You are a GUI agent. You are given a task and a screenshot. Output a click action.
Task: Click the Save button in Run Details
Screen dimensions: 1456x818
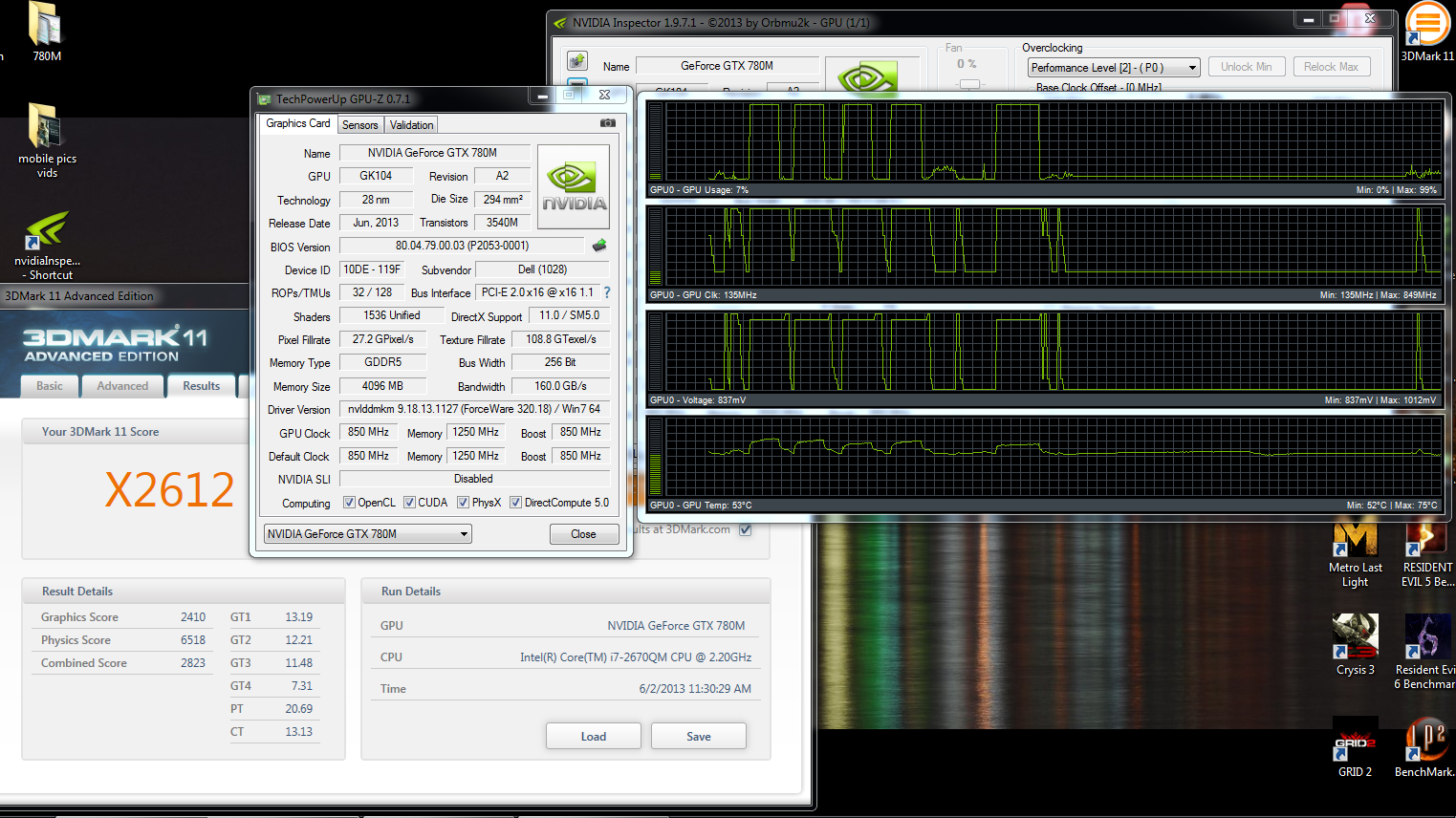pos(699,737)
